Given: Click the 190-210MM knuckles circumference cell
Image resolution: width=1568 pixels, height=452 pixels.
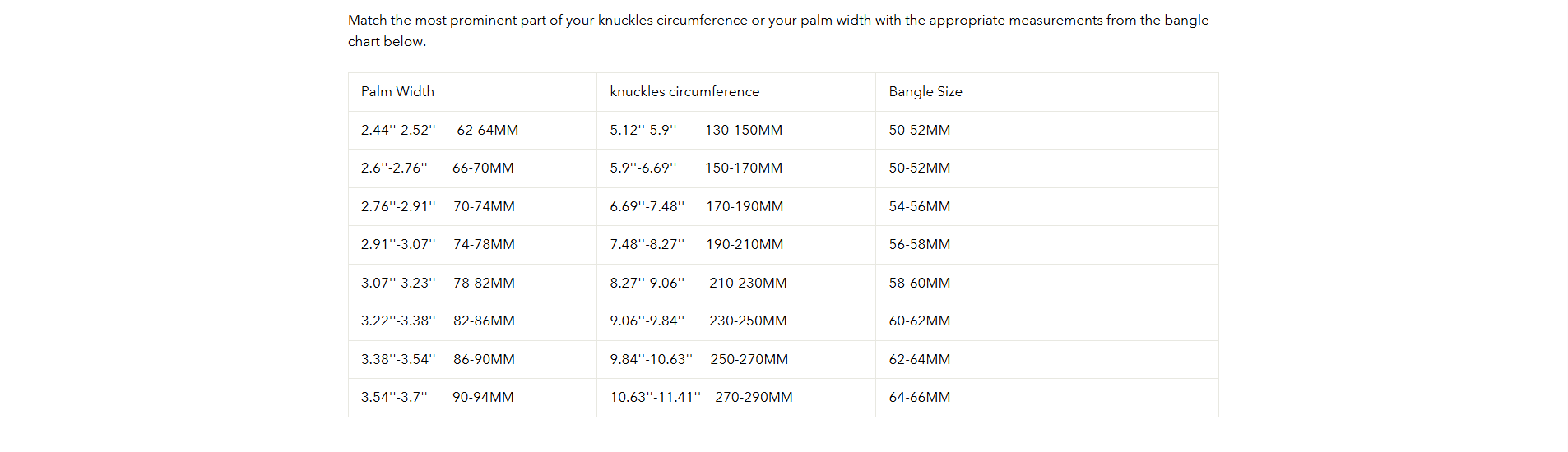Looking at the screenshot, I should (736, 245).
